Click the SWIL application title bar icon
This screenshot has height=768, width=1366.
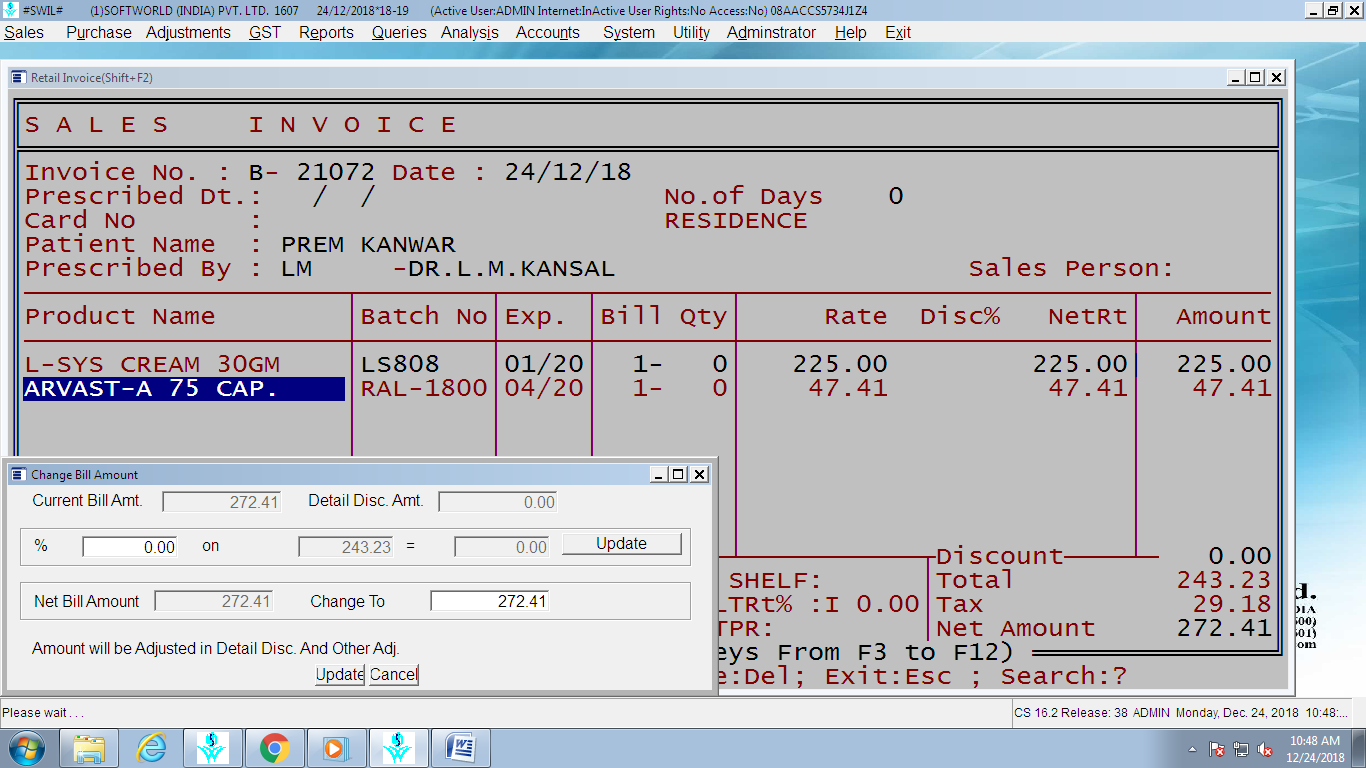click(x=10, y=10)
